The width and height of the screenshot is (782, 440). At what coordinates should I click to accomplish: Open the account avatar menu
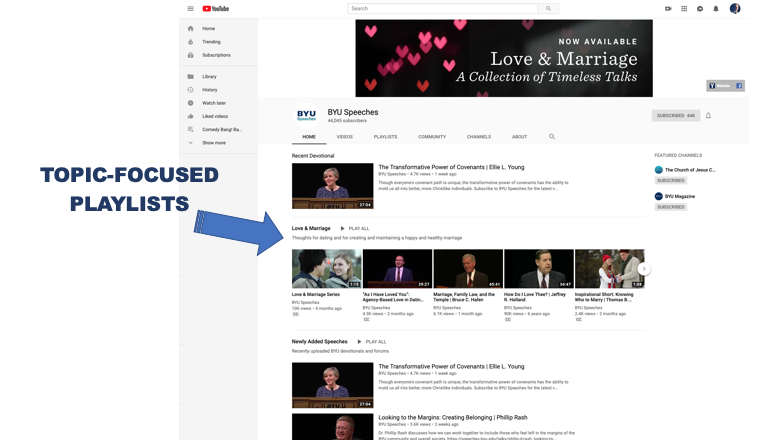click(x=735, y=8)
